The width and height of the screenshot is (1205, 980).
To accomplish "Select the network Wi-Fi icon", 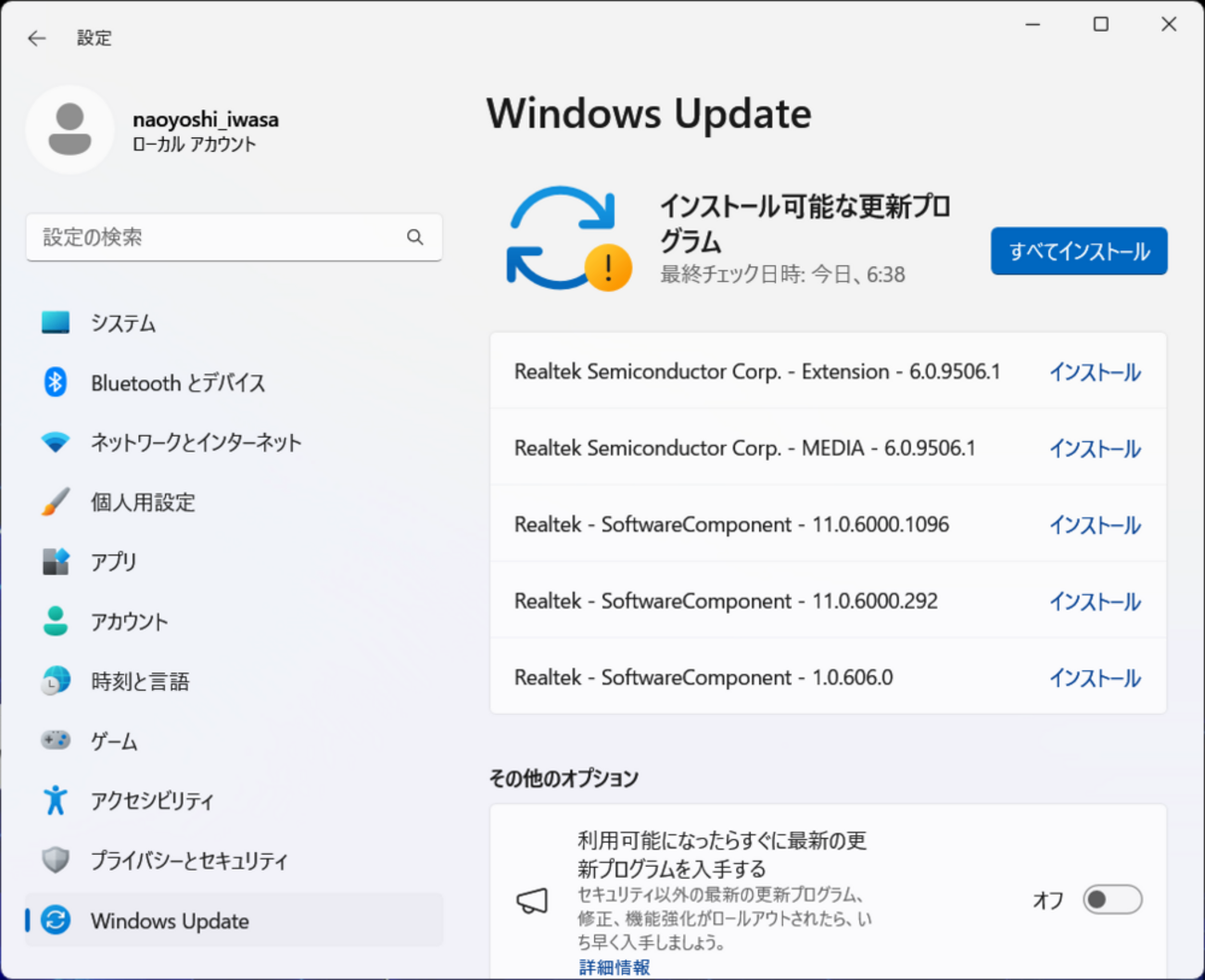I will 56,442.
